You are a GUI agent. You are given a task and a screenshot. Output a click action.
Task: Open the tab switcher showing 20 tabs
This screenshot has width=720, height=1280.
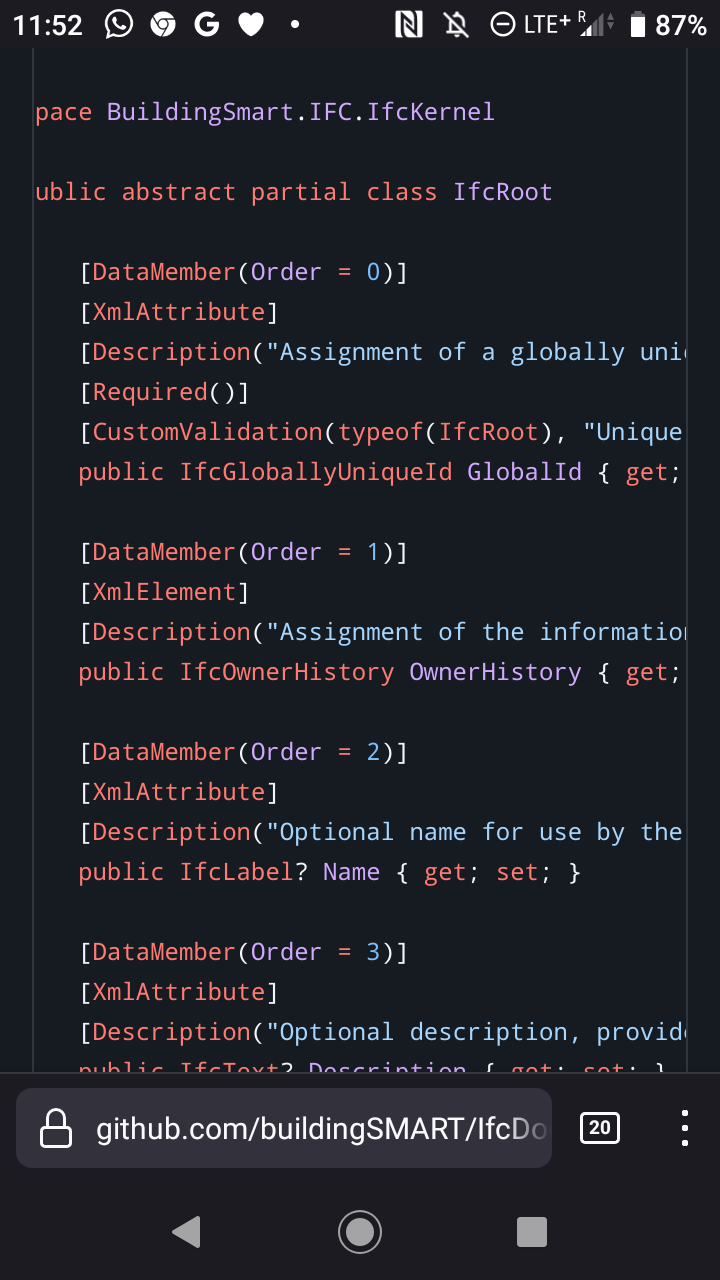[598, 1127]
